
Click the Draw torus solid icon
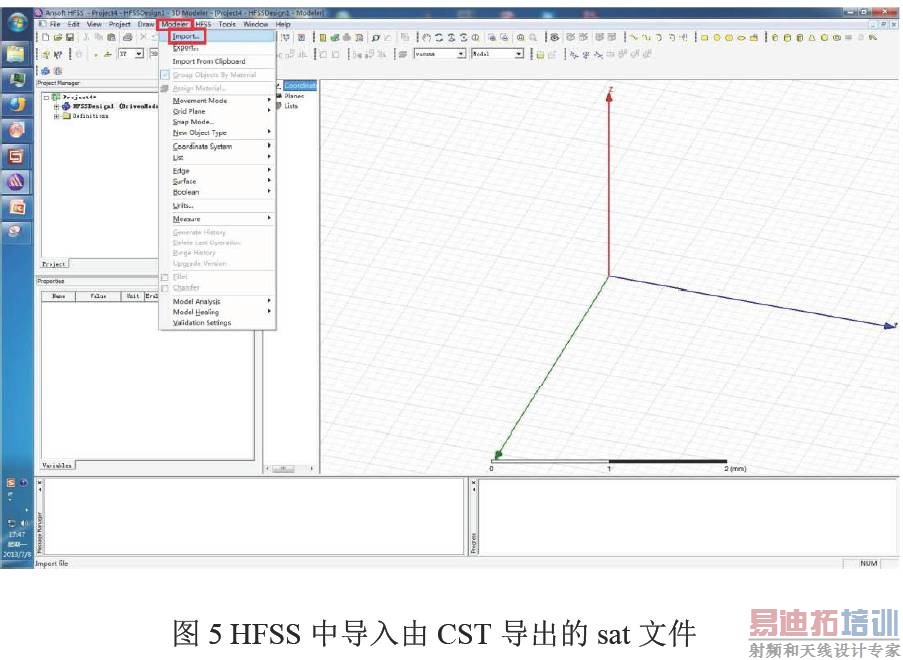pos(837,38)
